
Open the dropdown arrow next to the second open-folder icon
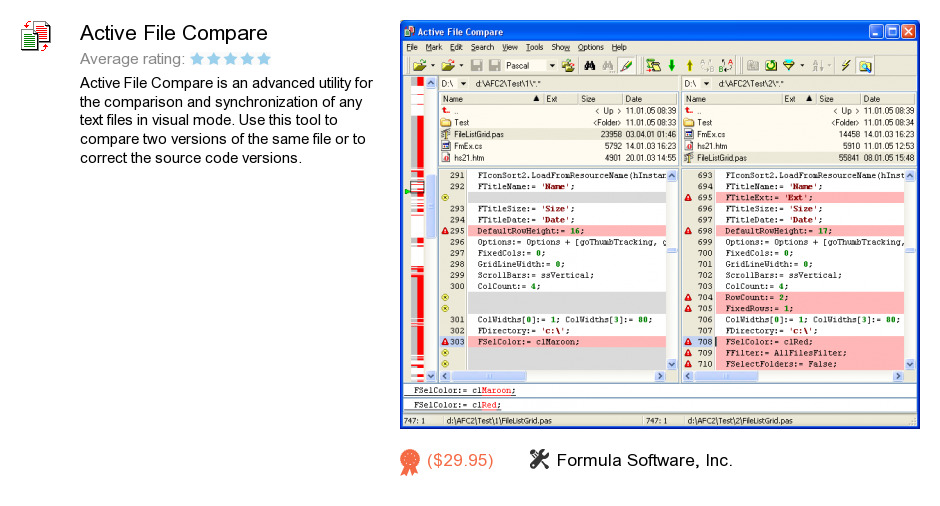point(461,65)
